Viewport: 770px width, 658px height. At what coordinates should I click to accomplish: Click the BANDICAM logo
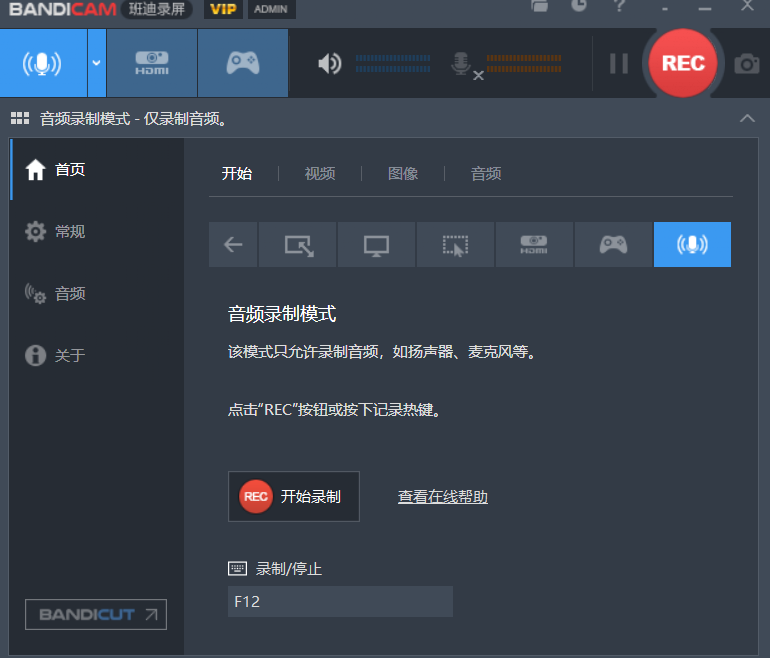(62, 9)
